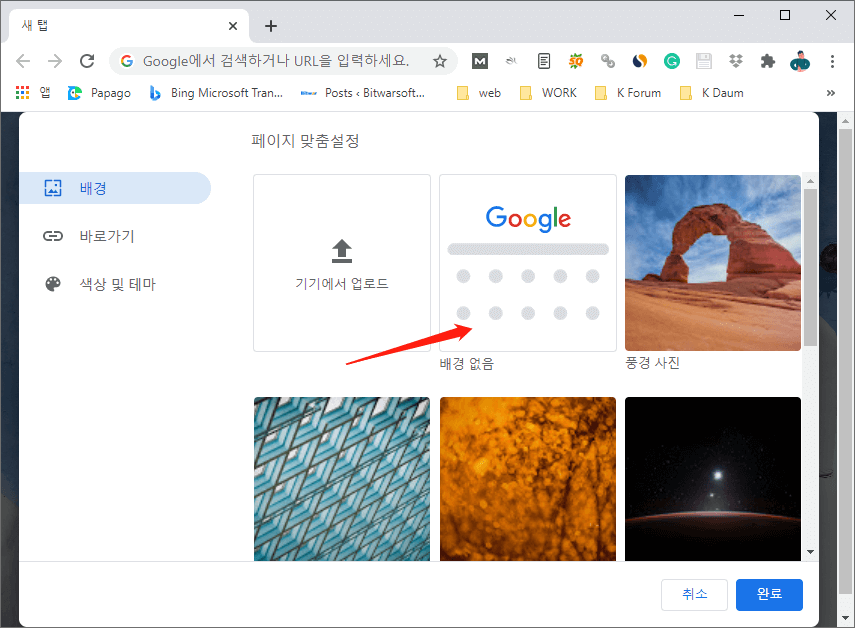
Task: Click the dialog scrollbar up arrow
Action: [x=810, y=180]
